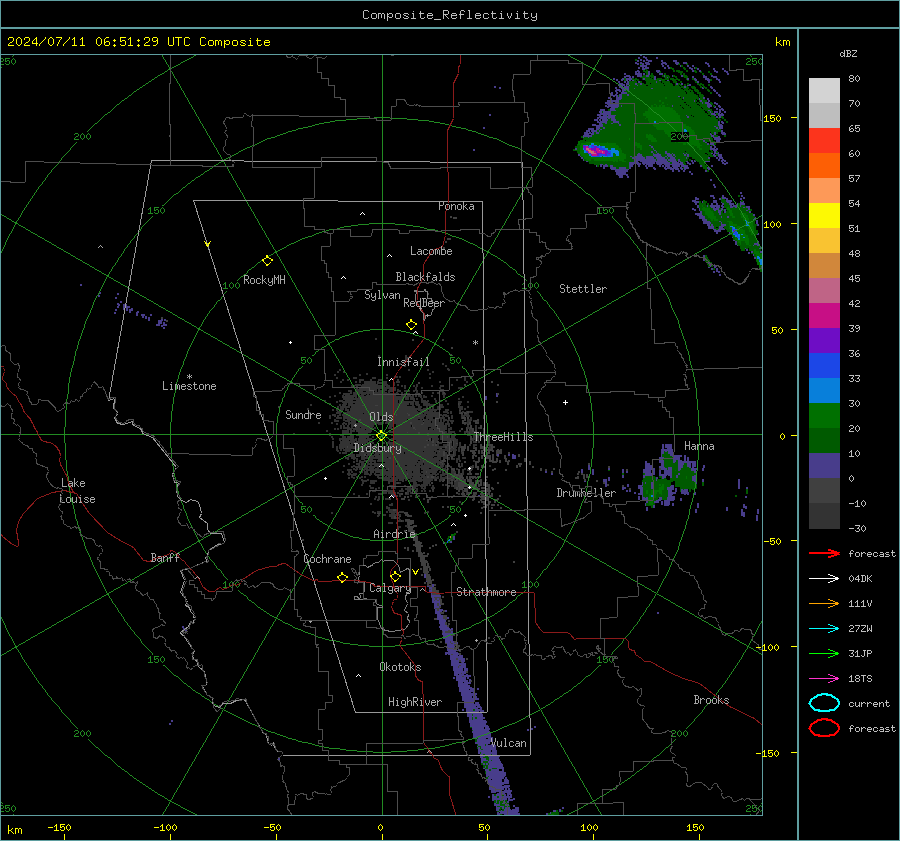
Task: Select the purple 10 dBZ color swatch
Action: [824, 465]
